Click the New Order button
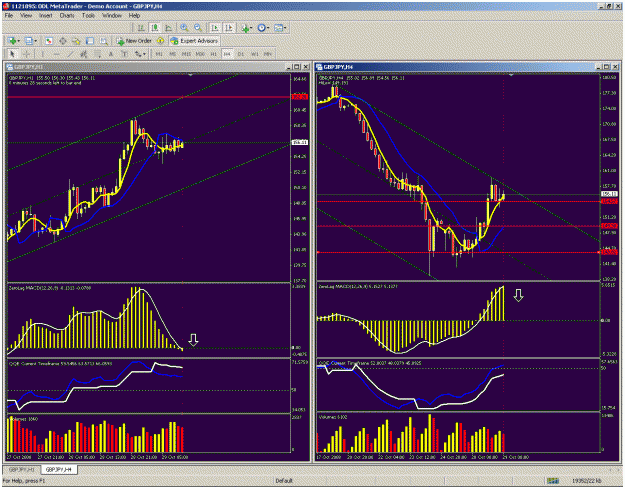625x487 pixels. pos(134,41)
